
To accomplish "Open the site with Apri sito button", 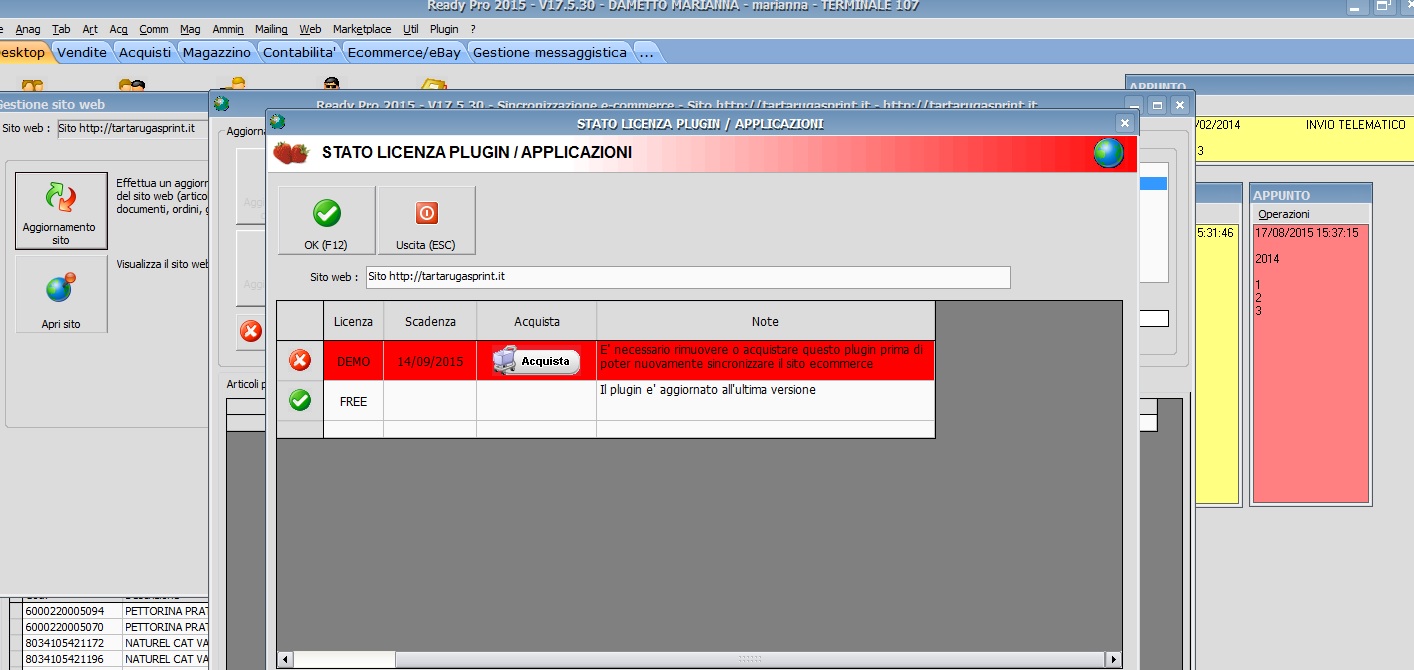I will pos(61,294).
